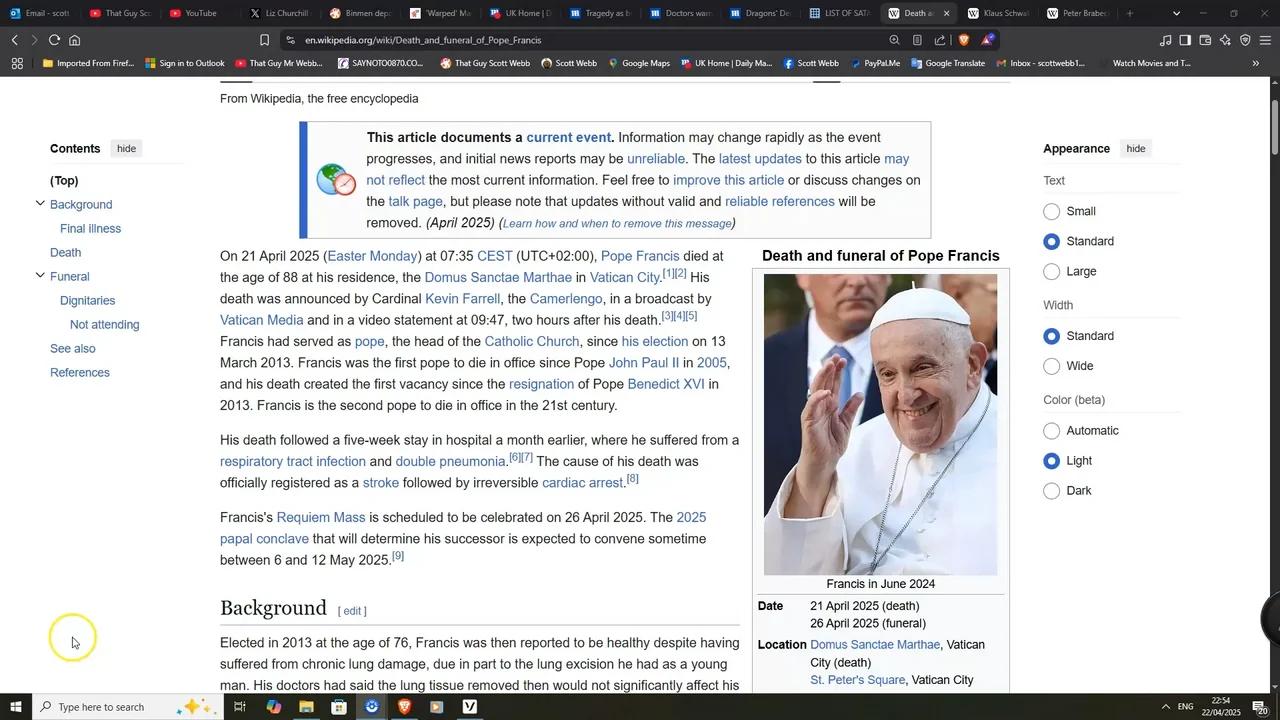Hide the Appearance panel
The image size is (1280, 720).
tap(1135, 148)
